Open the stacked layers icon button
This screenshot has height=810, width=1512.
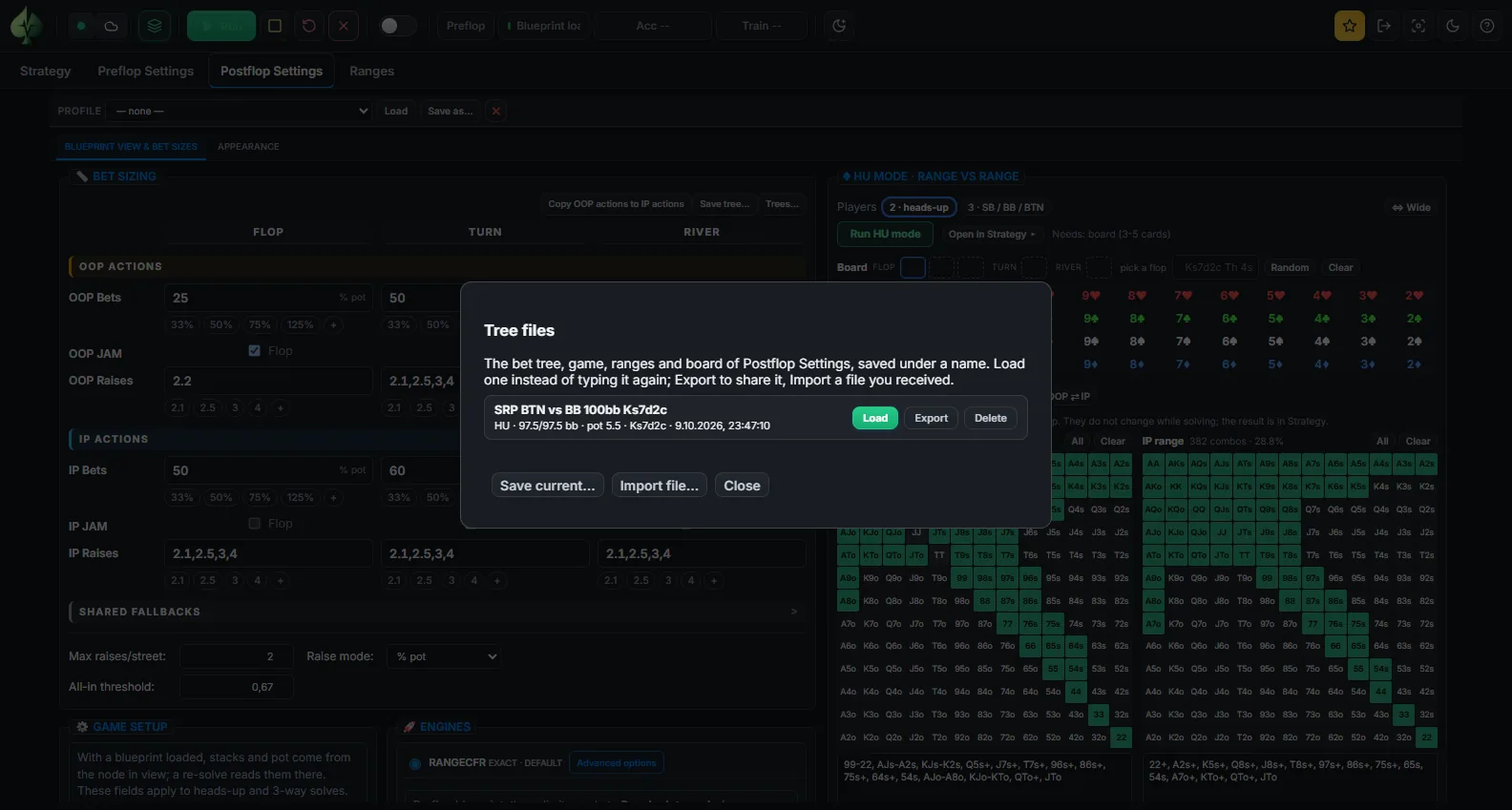pyautogui.click(x=155, y=26)
